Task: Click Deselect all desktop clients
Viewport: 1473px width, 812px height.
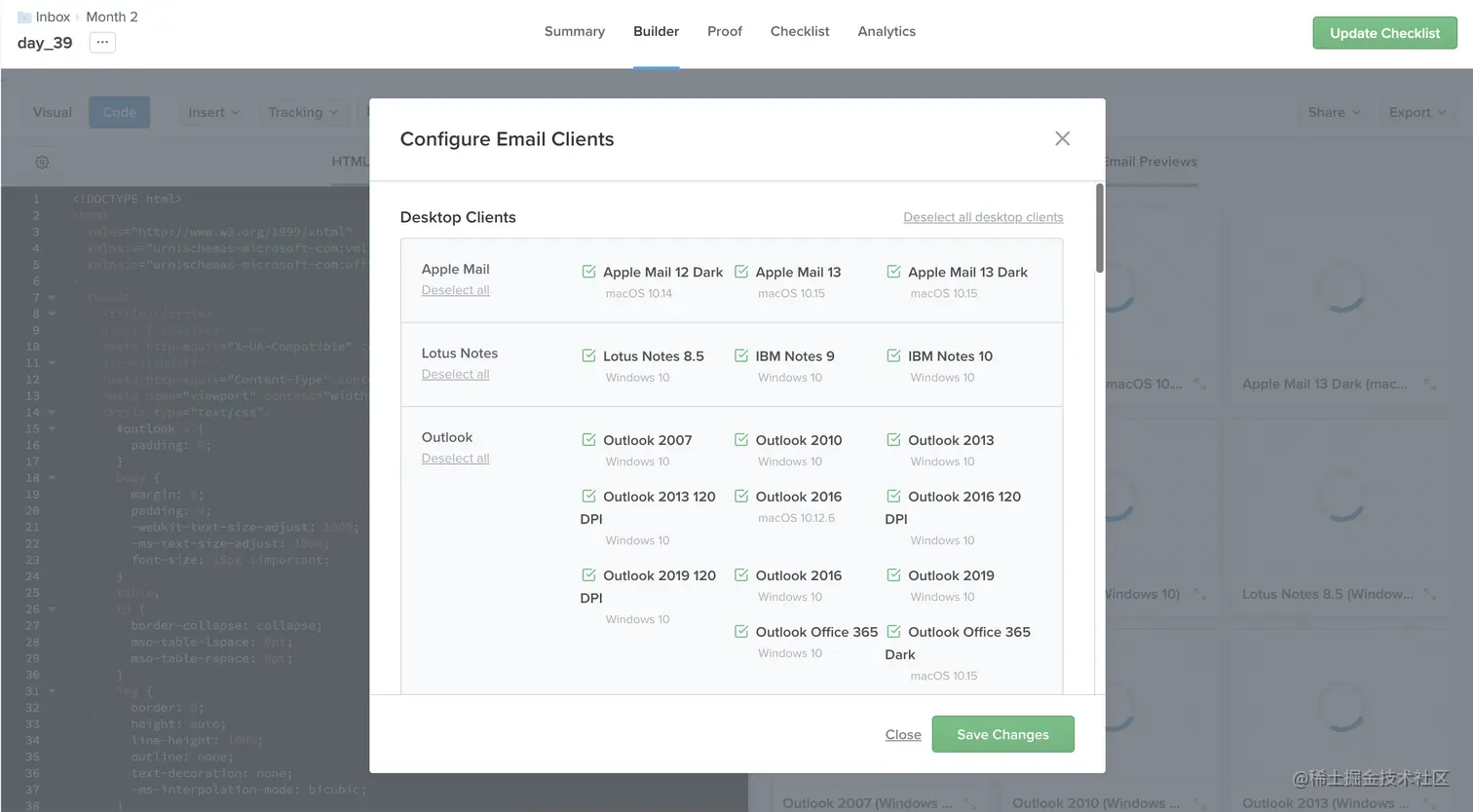Action: click(x=983, y=217)
